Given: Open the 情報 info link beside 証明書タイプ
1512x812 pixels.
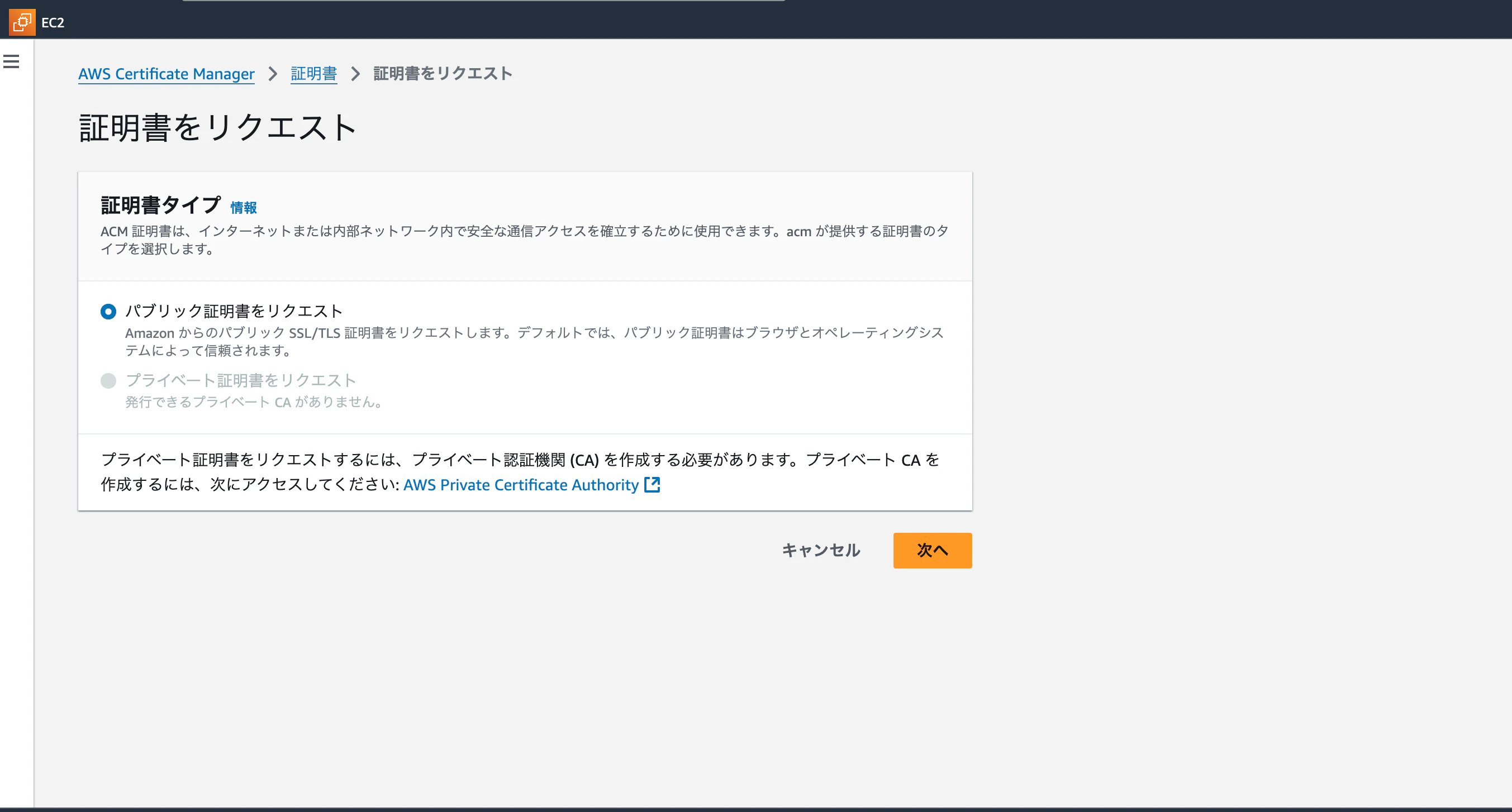Looking at the screenshot, I should click(x=243, y=208).
